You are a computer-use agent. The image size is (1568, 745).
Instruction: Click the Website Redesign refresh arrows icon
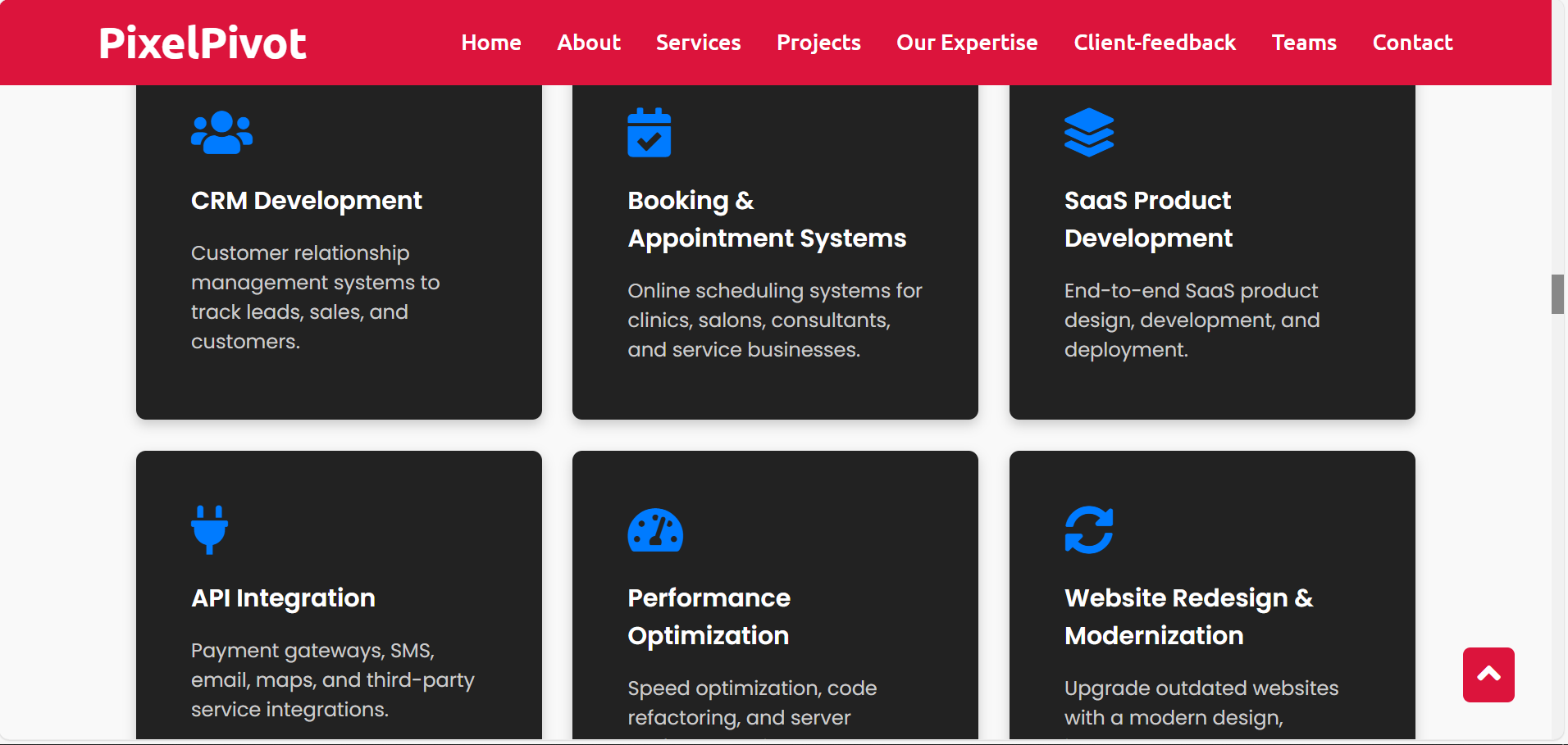(1088, 530)
